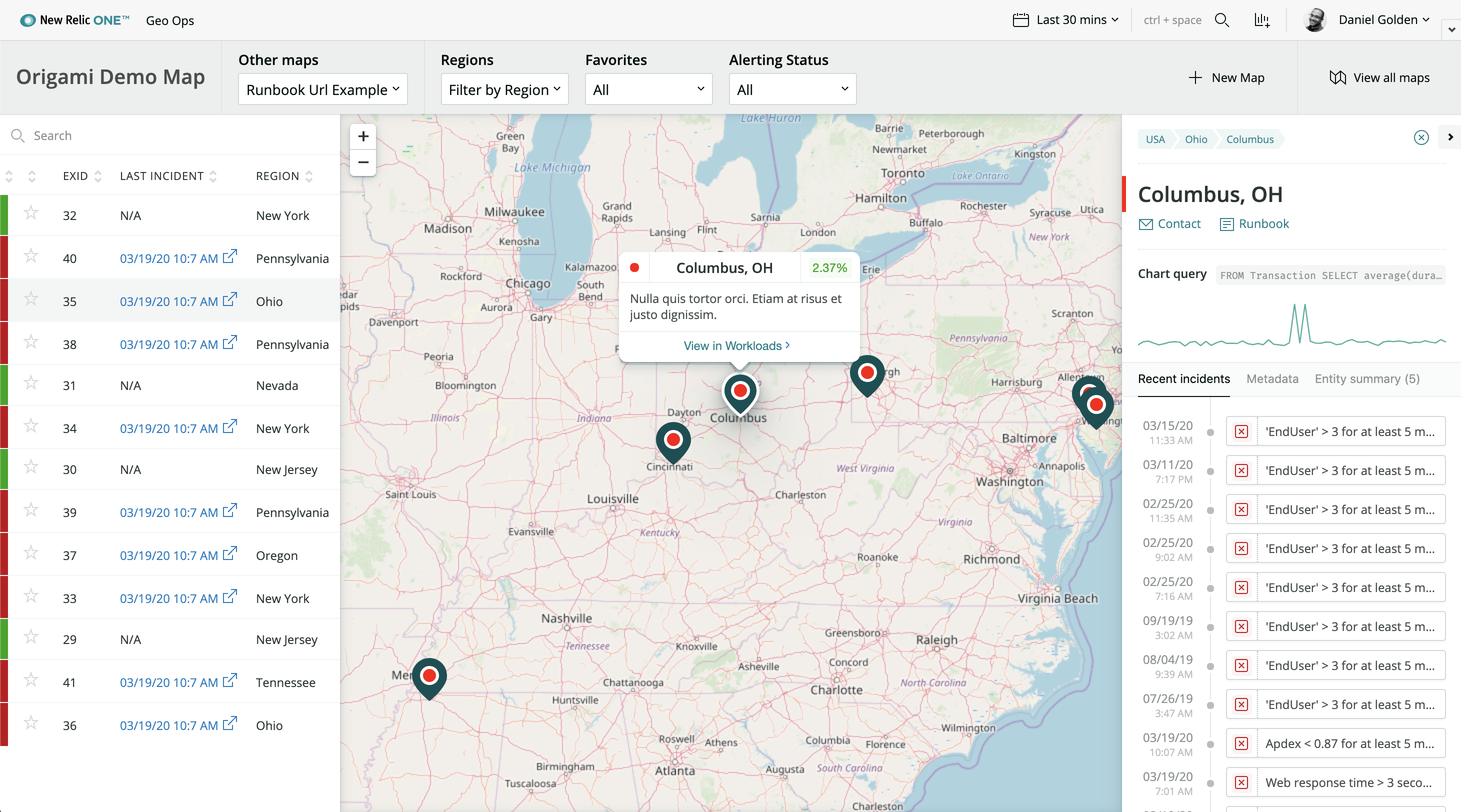Image resolution: width=1461 pixels, height=812 pixels.
Task: Open the Entity summary (5) tab
Action: (1367, 379)
